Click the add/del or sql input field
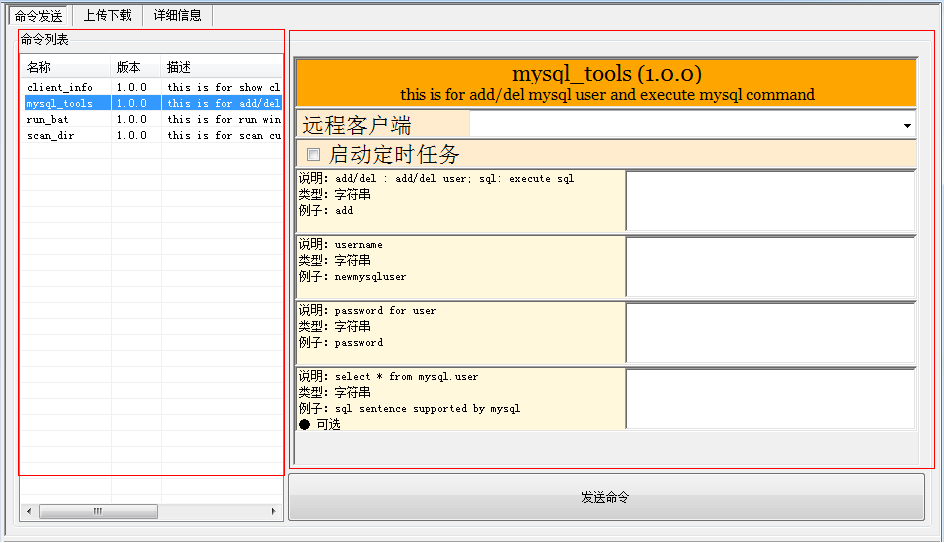Viewport: 944px width, 543px height. (x=771, y=200)
